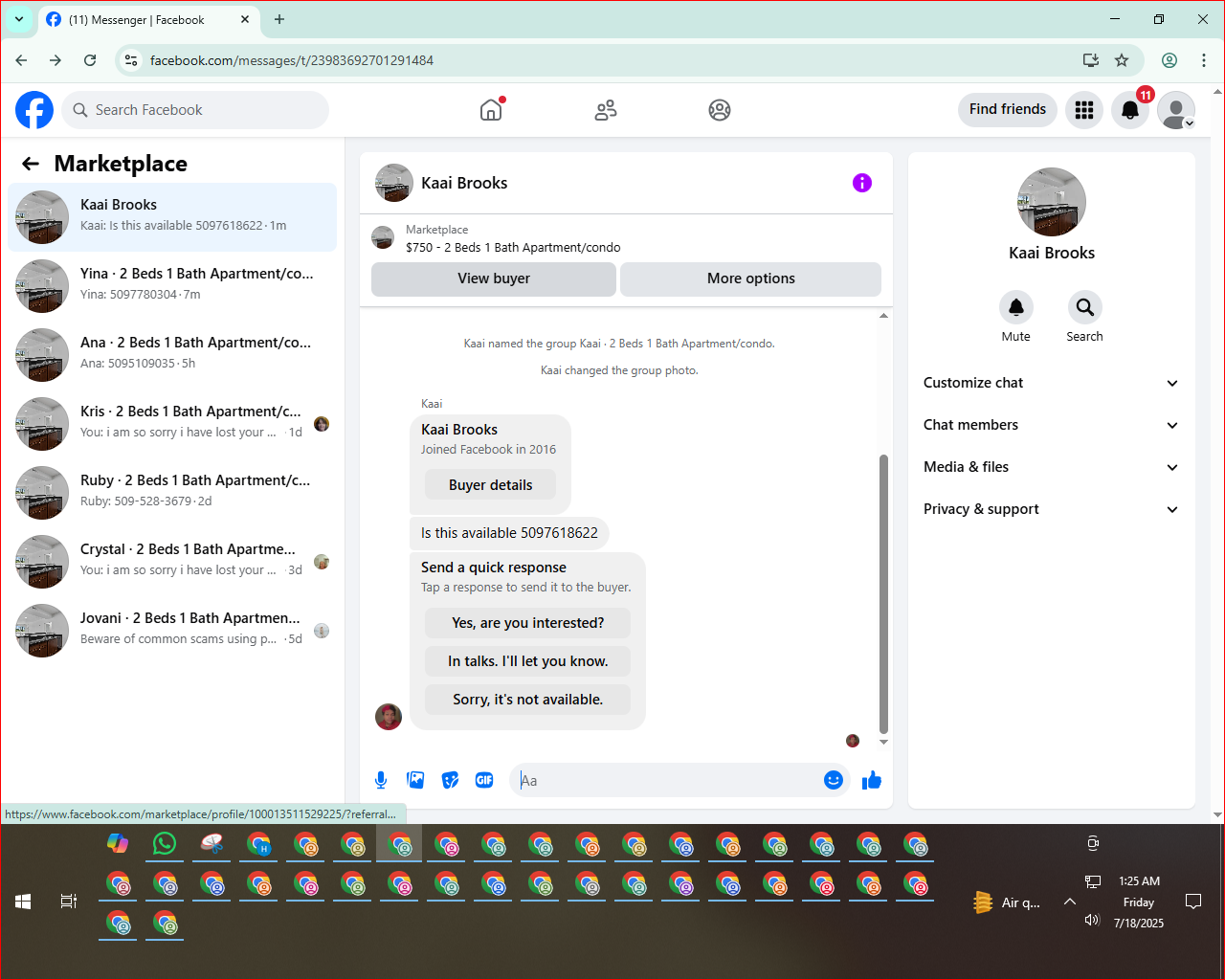Image resolution: width=1225 pixels, height=980 pixels.
Task: Open the Windows Start menu
Action: click(23, 902)
